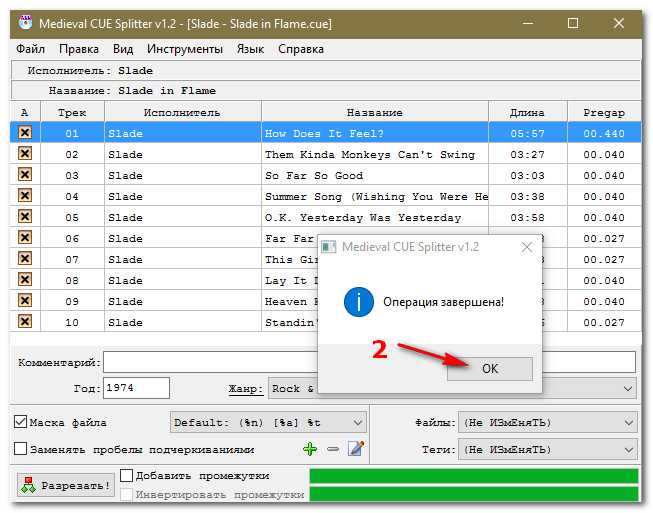
Task: Select title O.K. Yesterday Was Yesterday
Action: pyautogui.click(x=363, y=217)
